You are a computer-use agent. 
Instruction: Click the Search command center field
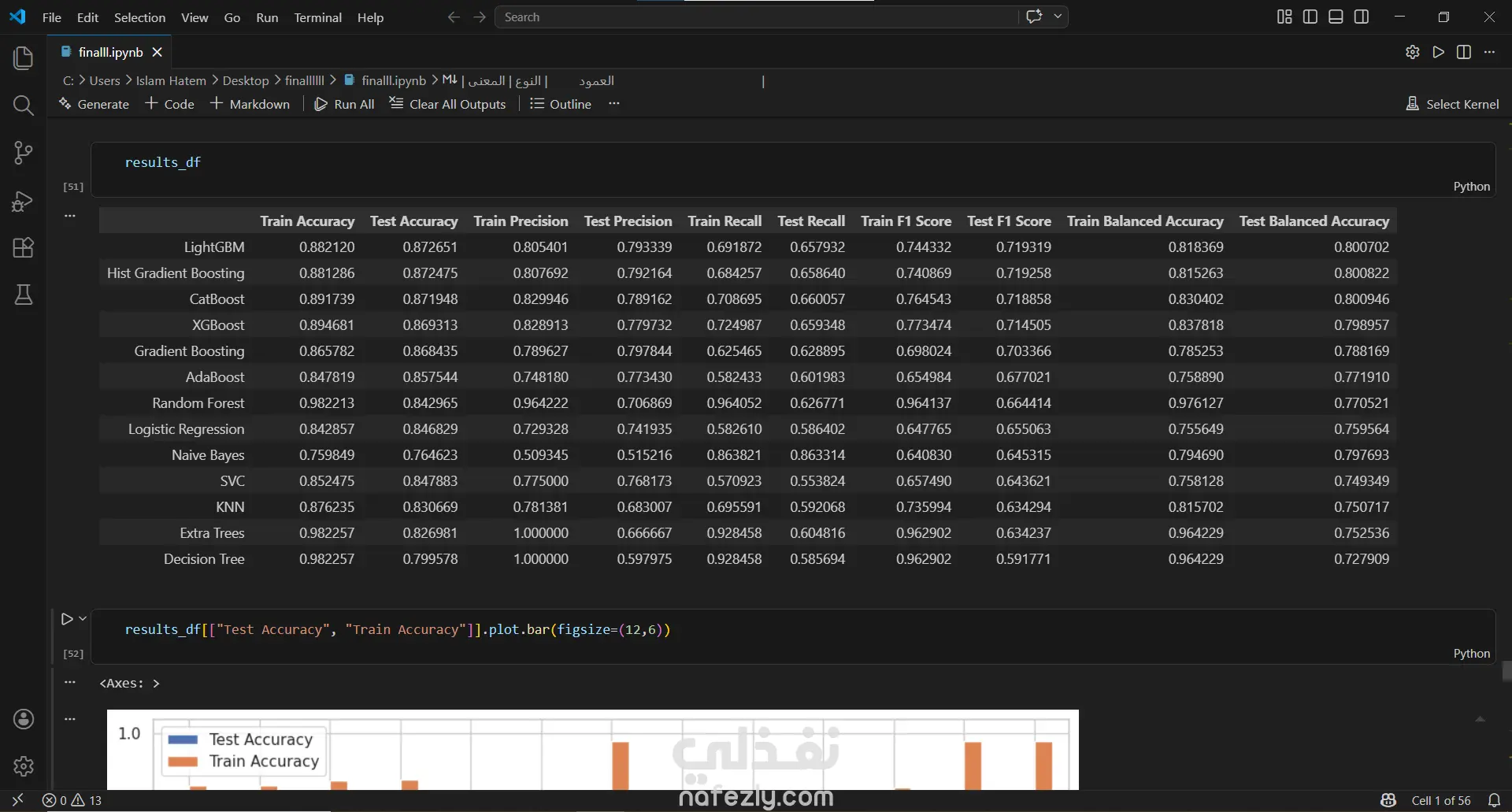point(756,17)
